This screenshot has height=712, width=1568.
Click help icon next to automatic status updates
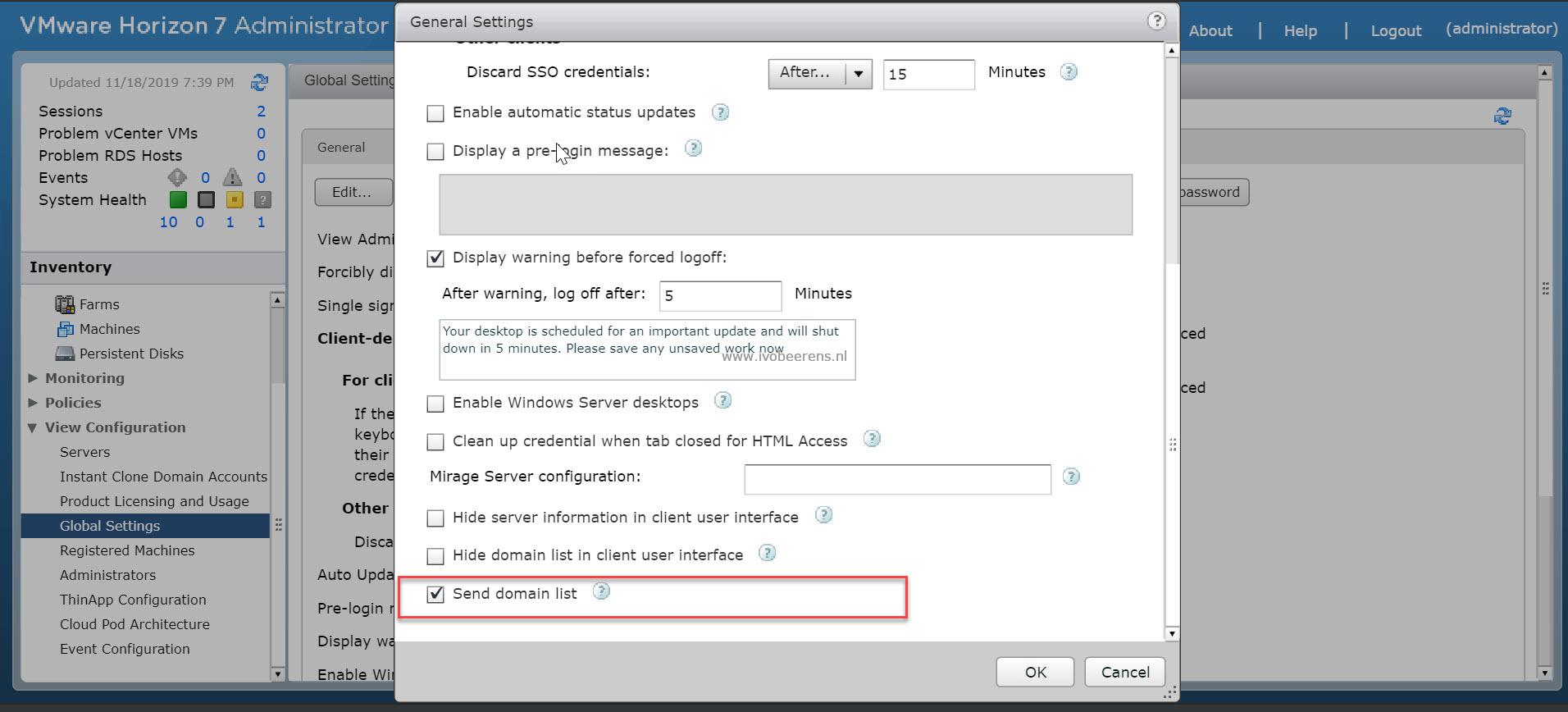pos(720,112)
